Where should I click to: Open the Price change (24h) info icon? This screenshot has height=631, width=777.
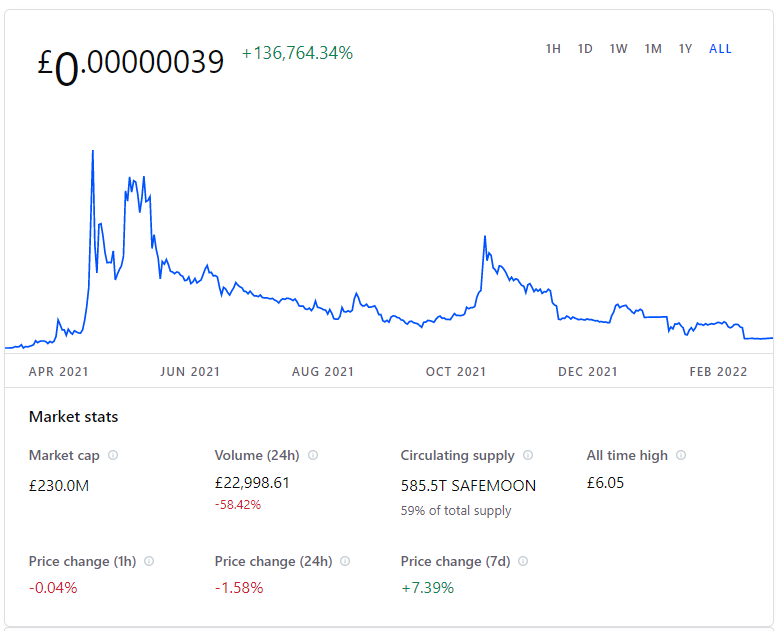[x=345, y=561]
